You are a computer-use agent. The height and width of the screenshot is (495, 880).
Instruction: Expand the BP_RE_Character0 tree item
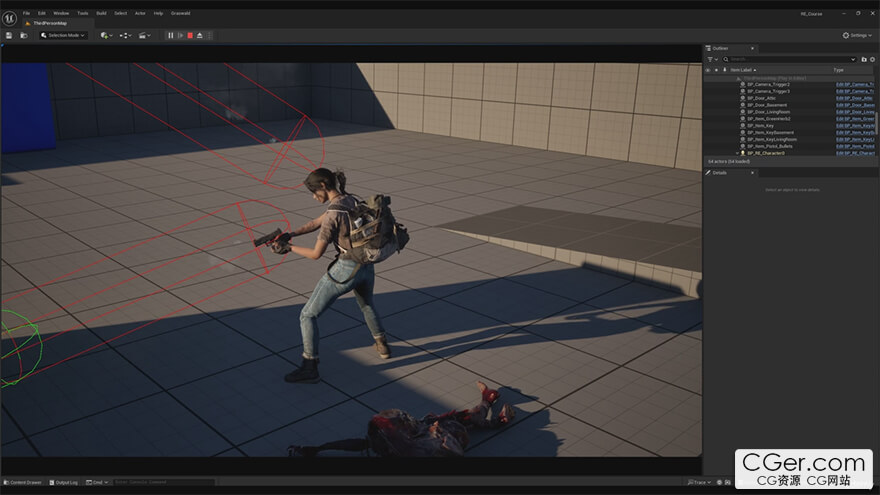tap(736, 153)
